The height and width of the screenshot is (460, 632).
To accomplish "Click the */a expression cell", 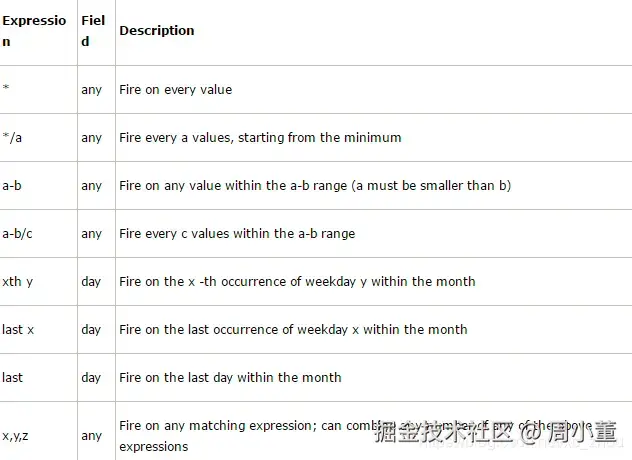I will click(12, 138).
